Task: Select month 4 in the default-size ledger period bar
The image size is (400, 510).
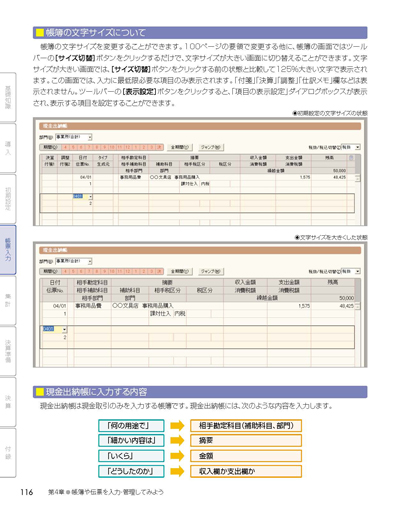Action: point(65,147)
